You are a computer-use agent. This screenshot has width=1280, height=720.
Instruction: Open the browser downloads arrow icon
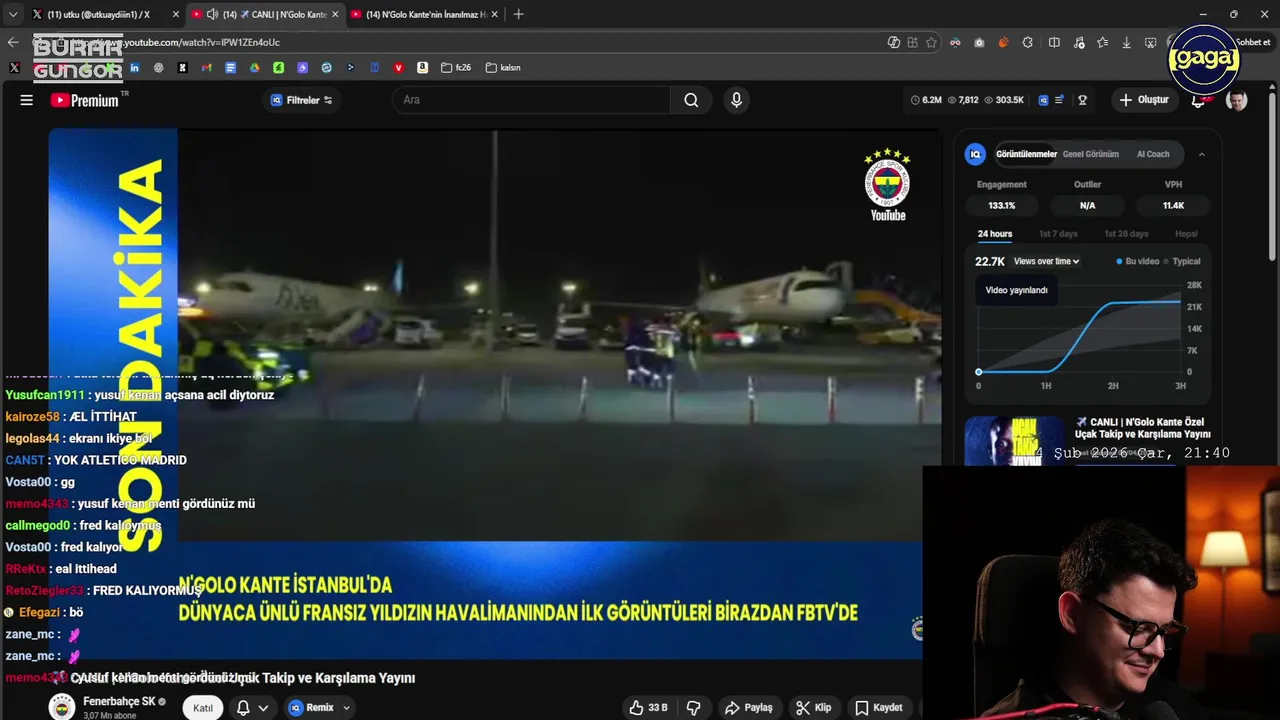[x=1126, y=42]
